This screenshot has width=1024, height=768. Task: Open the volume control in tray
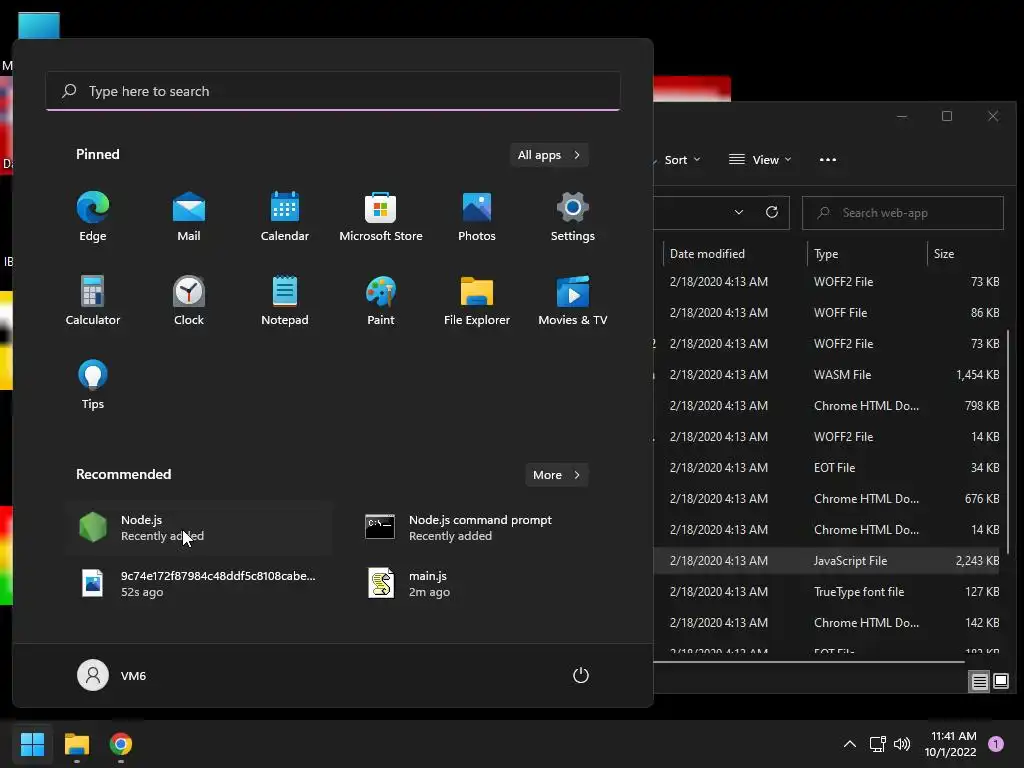[902, 744]
